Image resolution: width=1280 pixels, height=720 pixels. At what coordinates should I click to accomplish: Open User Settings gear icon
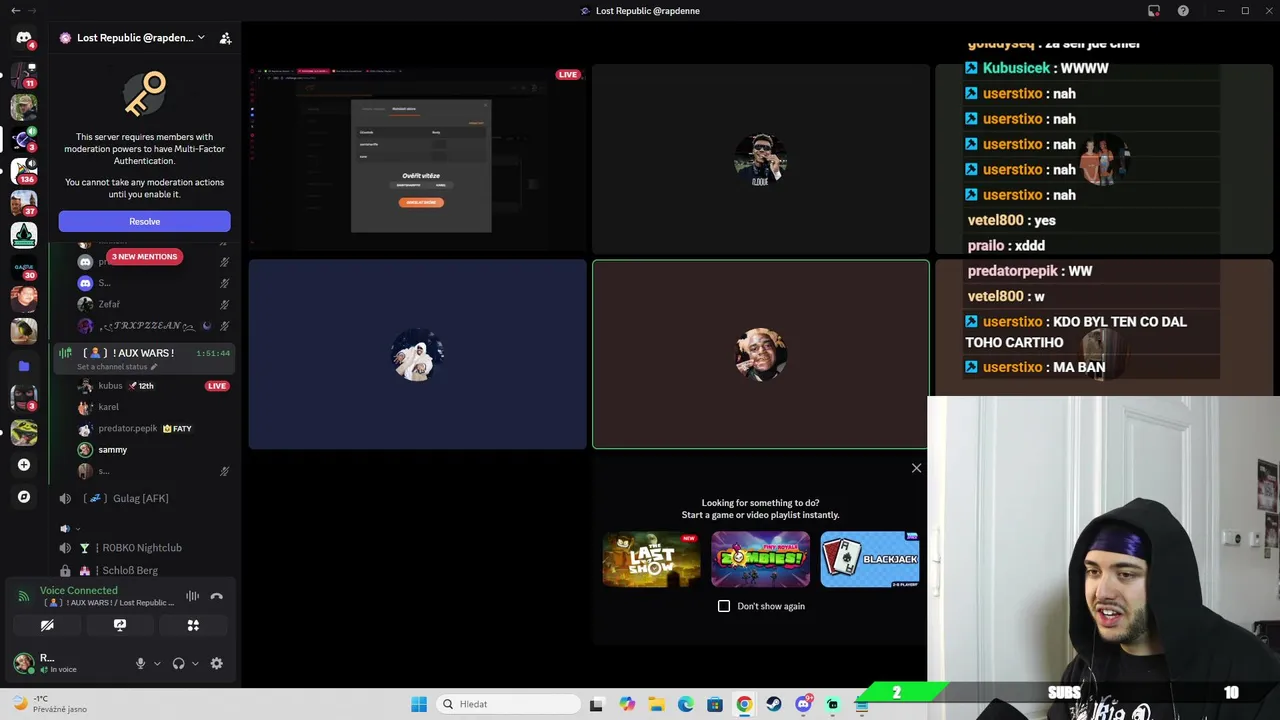[217, 663]
